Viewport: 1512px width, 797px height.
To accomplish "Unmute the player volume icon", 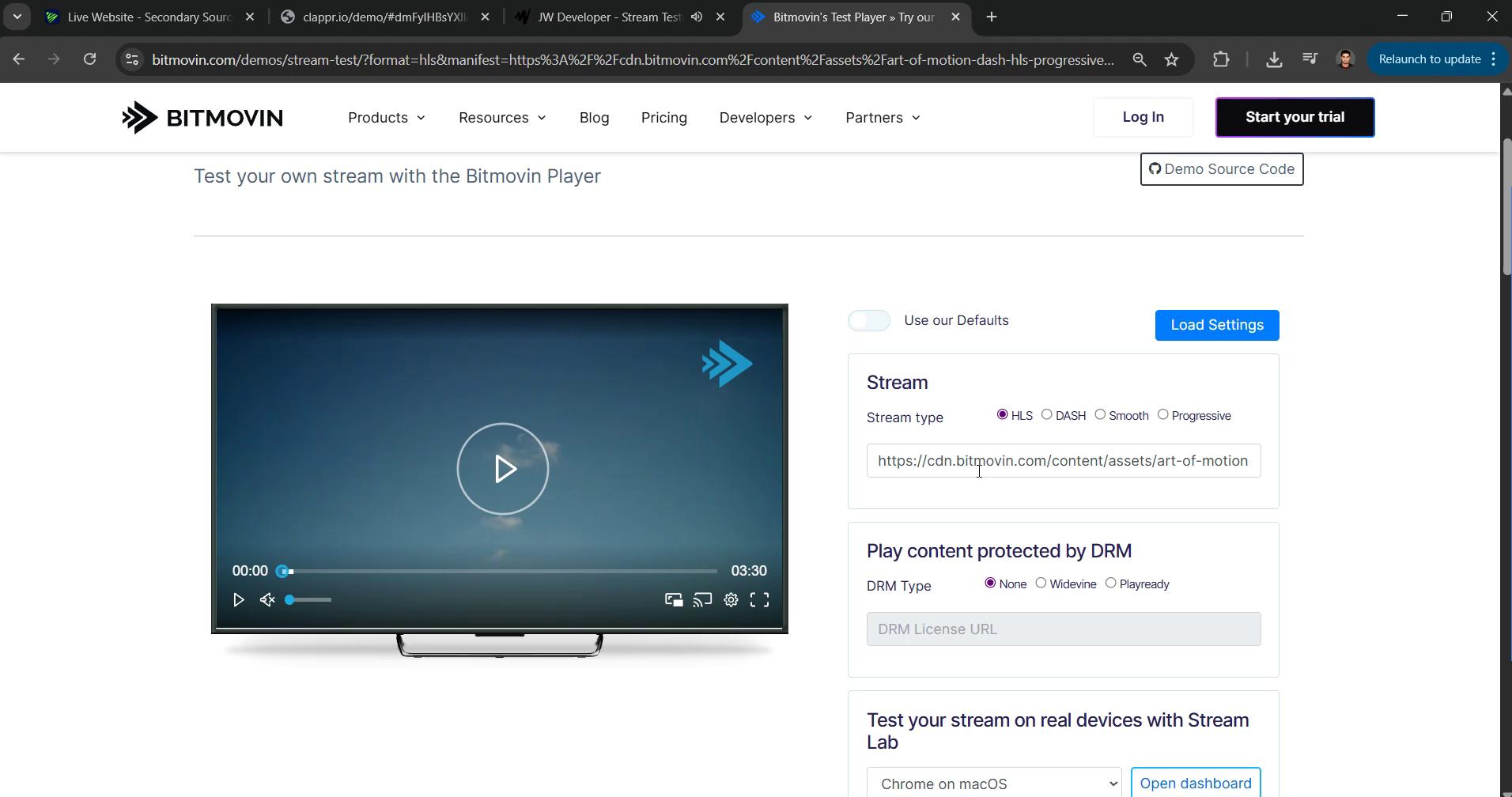I will pyautogui.click(x=267, y=600).
